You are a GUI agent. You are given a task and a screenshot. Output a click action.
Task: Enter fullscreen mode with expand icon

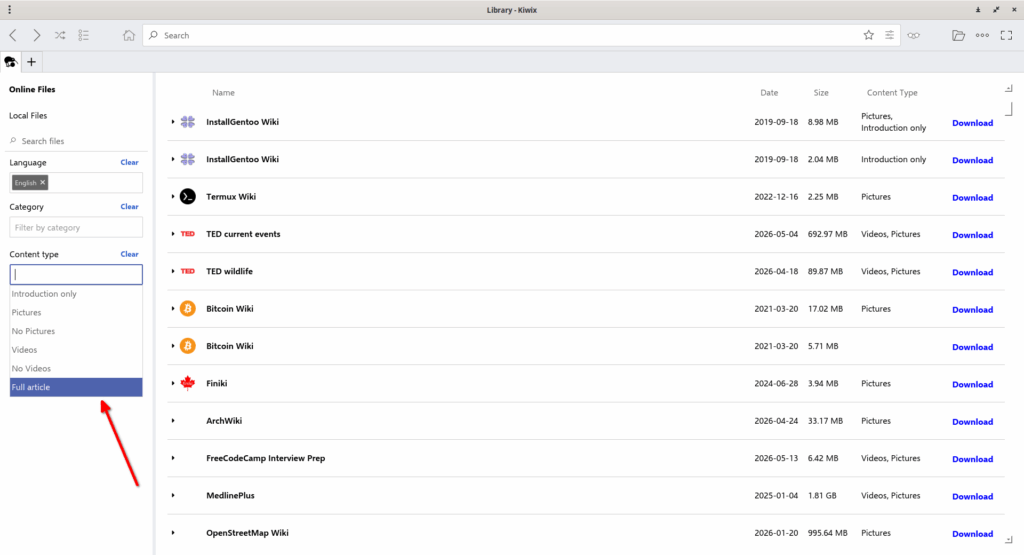(1006, 35)
